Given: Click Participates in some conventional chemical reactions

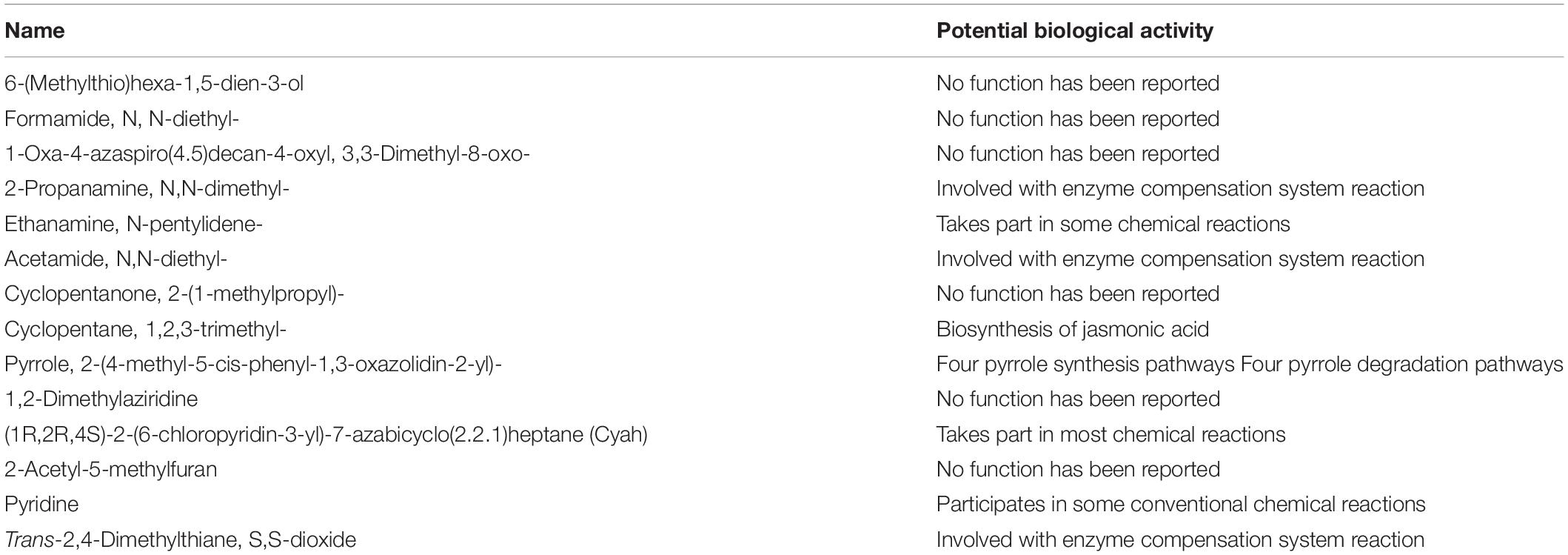Looking at the screenshot, I should pyautogui.click(x=1181, y=505).
